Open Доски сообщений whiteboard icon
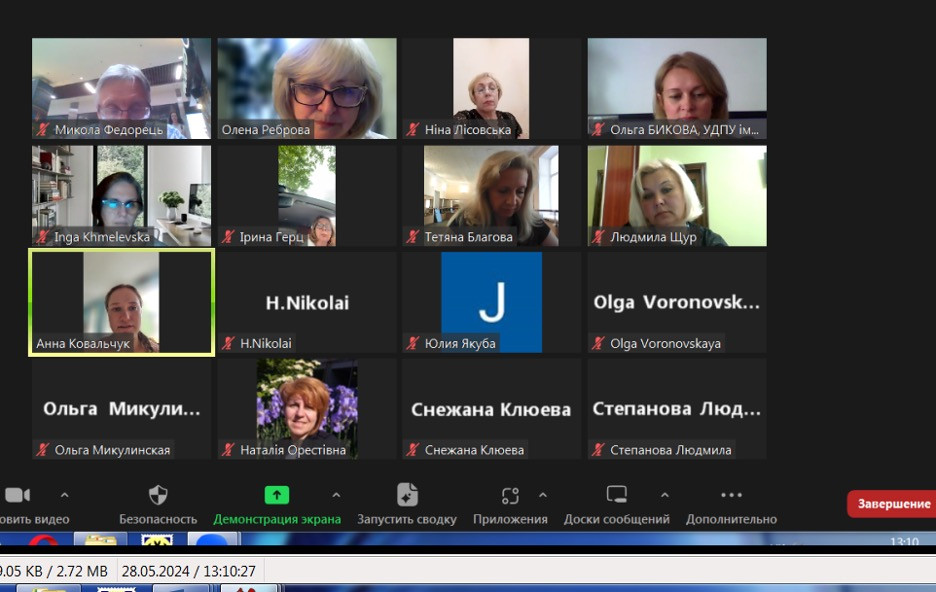The height and width of the screenshot is (592, 936). coord(617,494)
